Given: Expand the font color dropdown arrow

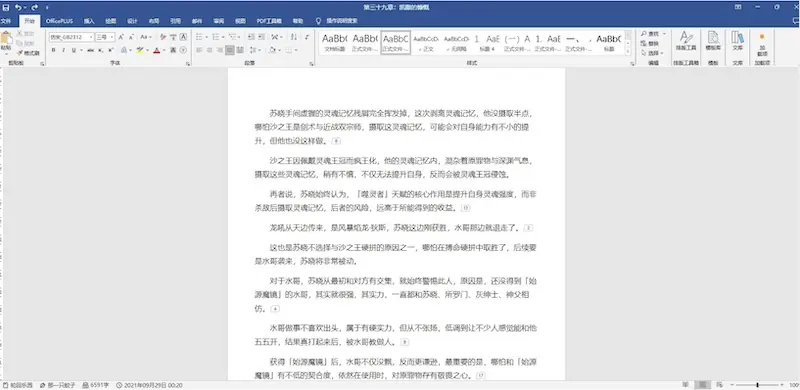Looking at the screenshot, I should pos(163,50).
